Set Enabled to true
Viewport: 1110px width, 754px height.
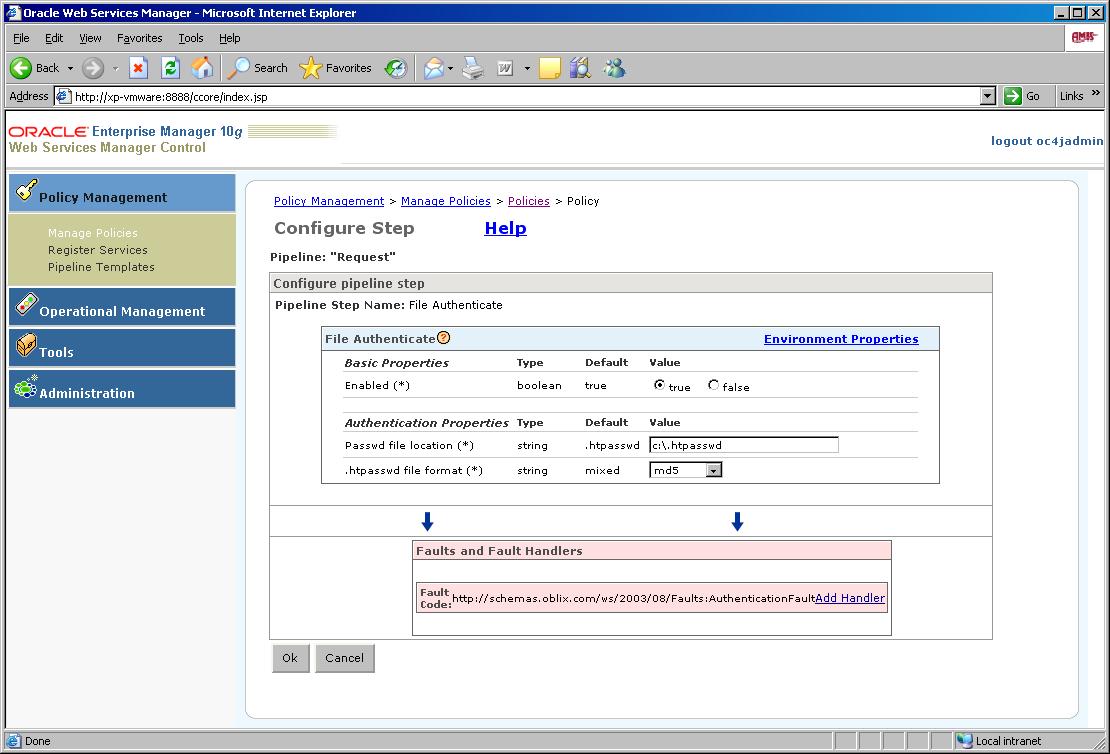659,385
